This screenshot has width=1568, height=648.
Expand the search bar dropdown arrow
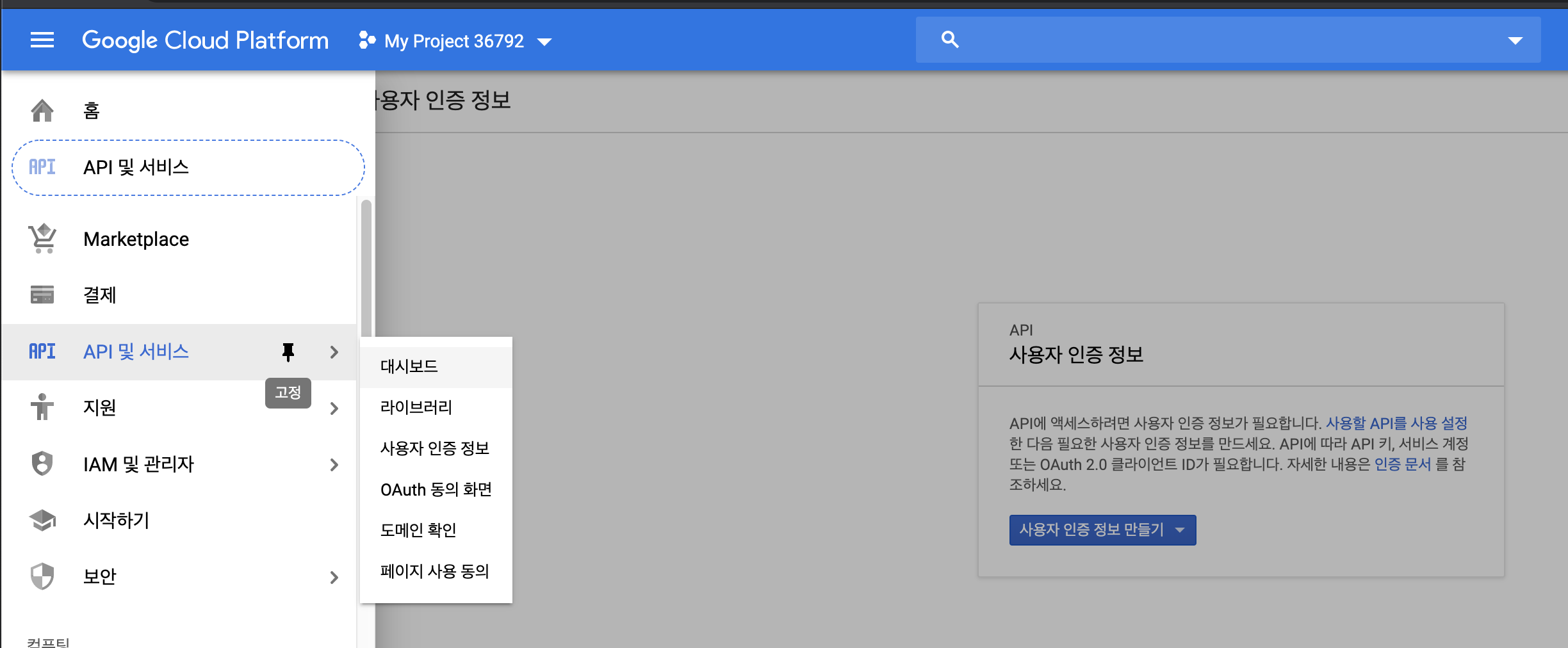click(1515, 41)
